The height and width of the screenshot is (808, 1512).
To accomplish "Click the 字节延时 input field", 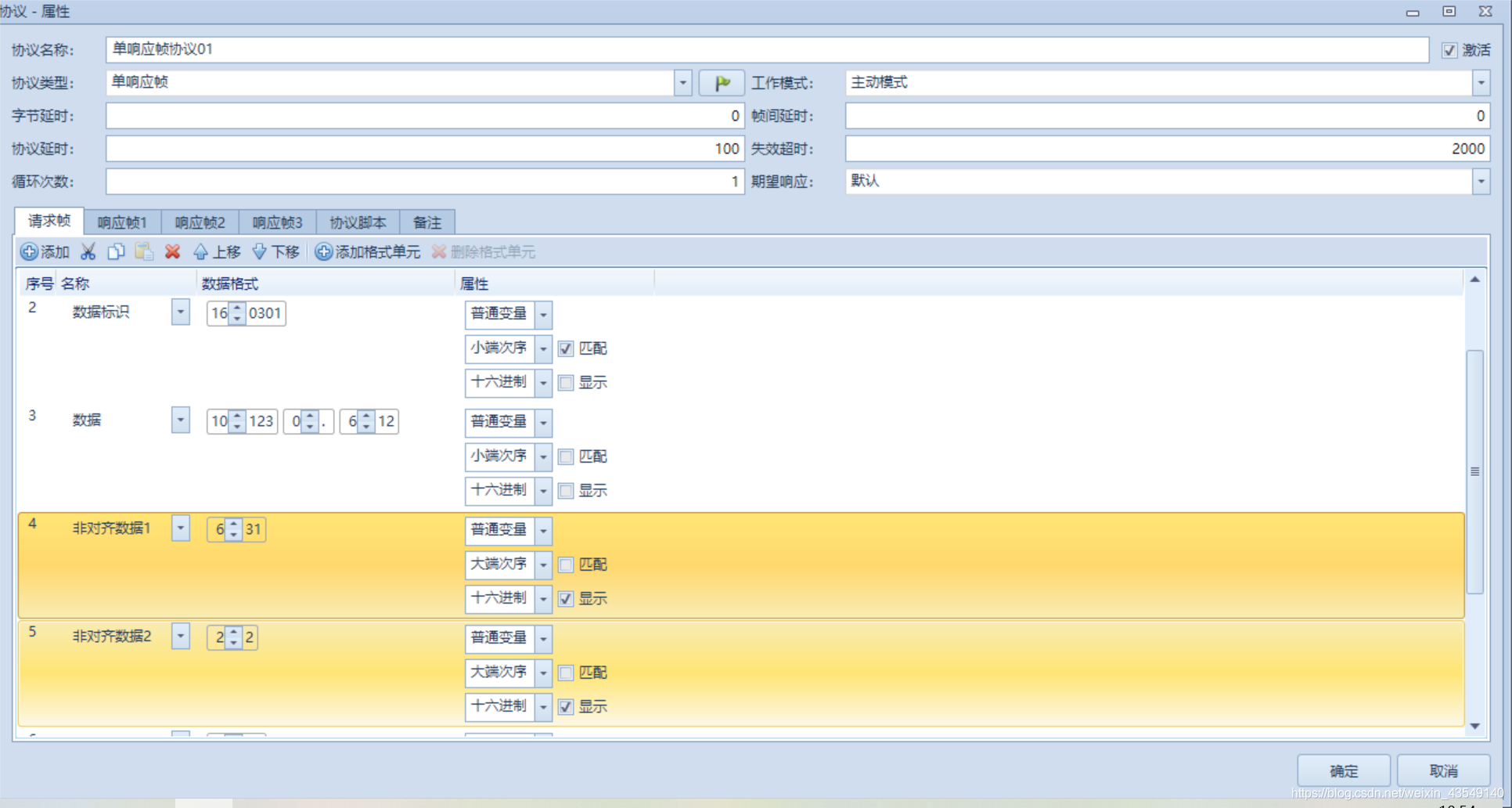I will pos(425,116).
